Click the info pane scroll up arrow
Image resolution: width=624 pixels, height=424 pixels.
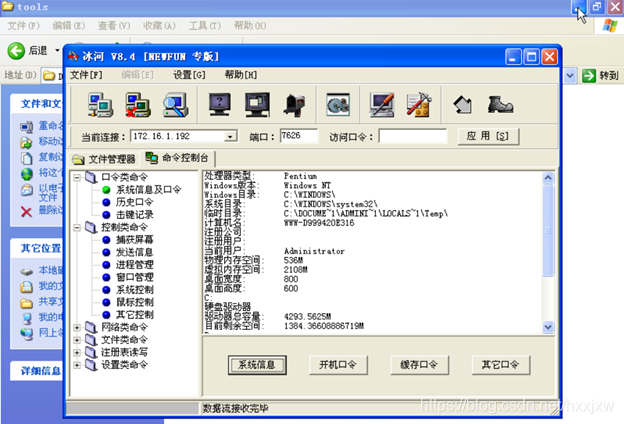[x=548, y=178]
